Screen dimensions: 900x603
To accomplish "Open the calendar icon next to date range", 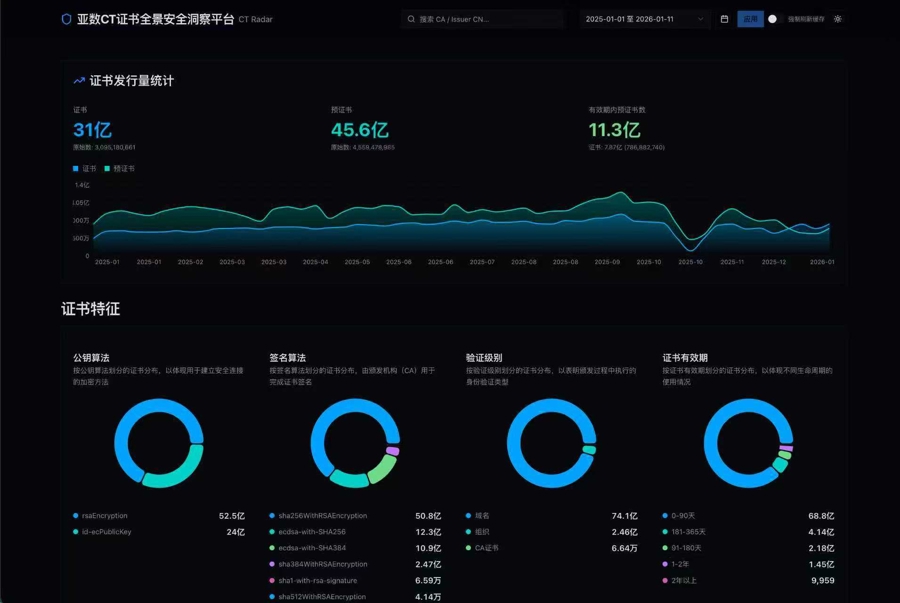I will pyautogui.click(x=724, y=19).
